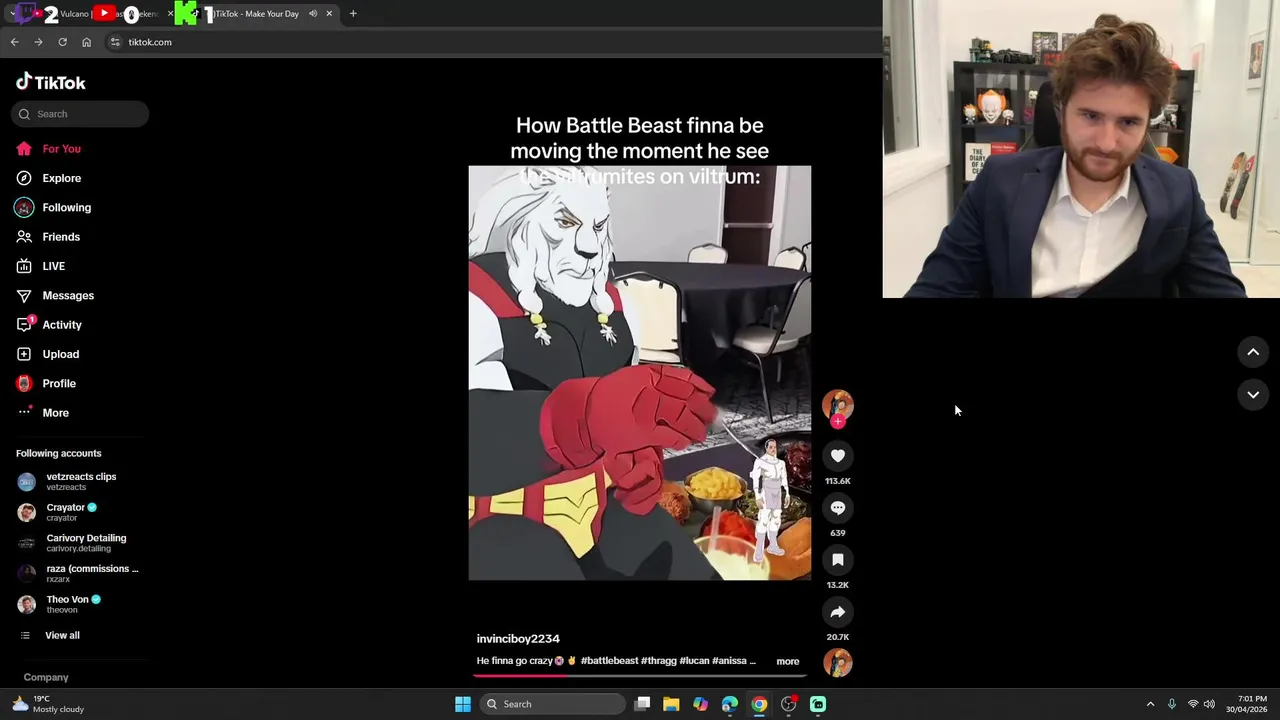This screenshot has width=1280, height=720.
Task: Open the Profile page
Action: point(46,383)
